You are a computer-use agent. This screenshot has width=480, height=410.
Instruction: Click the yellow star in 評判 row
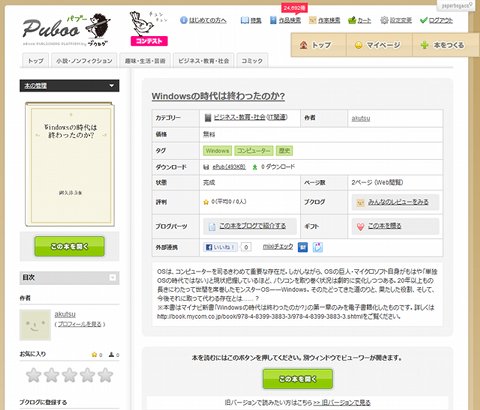(206, 202)
